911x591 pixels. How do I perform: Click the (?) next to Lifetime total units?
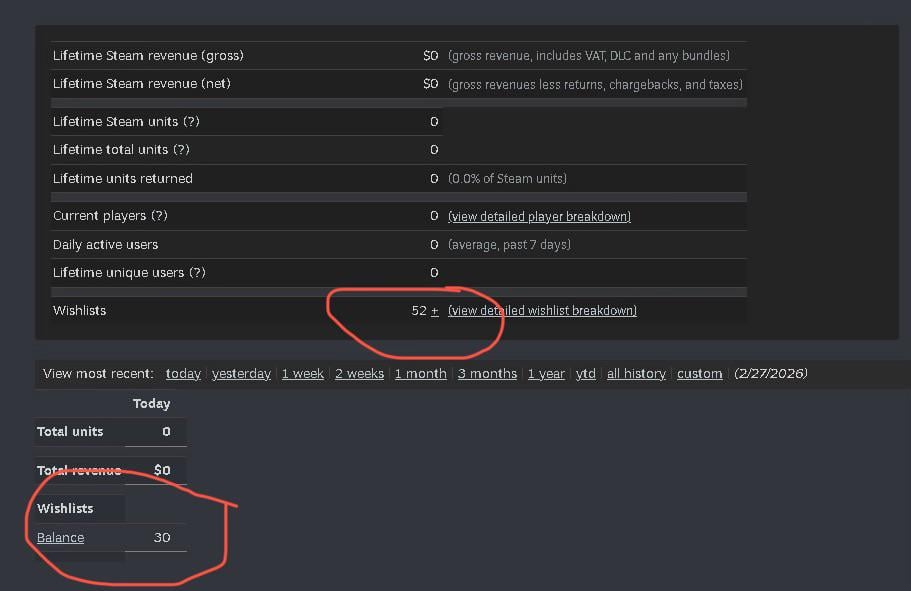pos(181,150)
